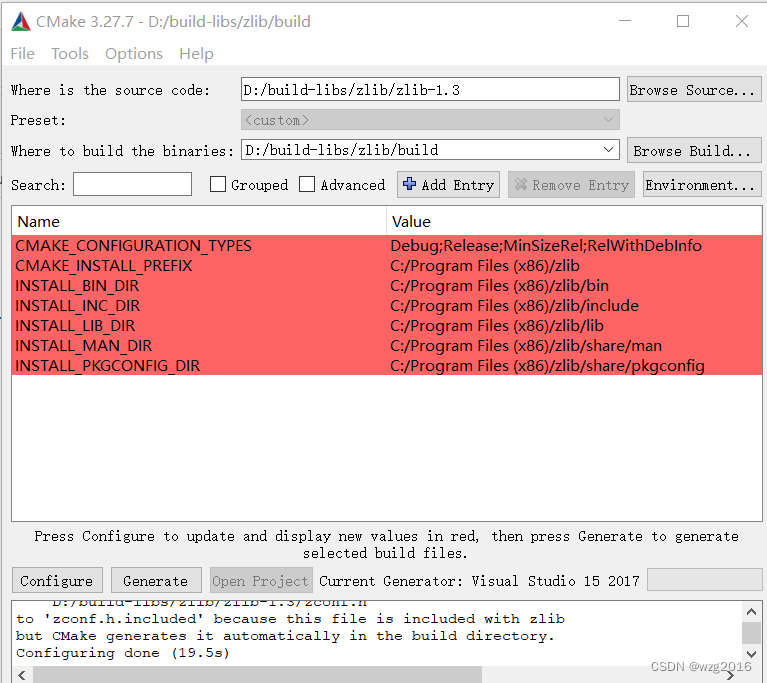Viewport: 767px width, 683px height.
Task: Click Browse Build button
Action: point(694,150)
